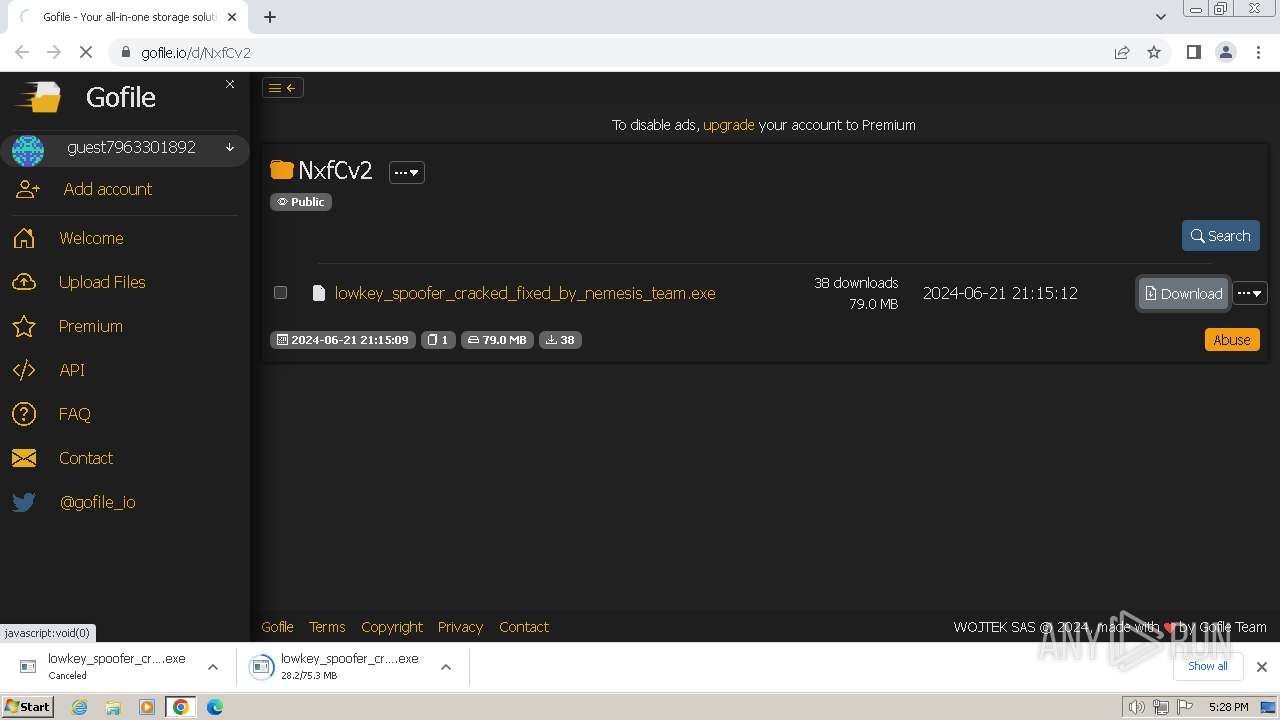This screenshot has width=1280, height=720.
Task: Click the Search button
Action: pyautogui.click(x=1220, y=236)
